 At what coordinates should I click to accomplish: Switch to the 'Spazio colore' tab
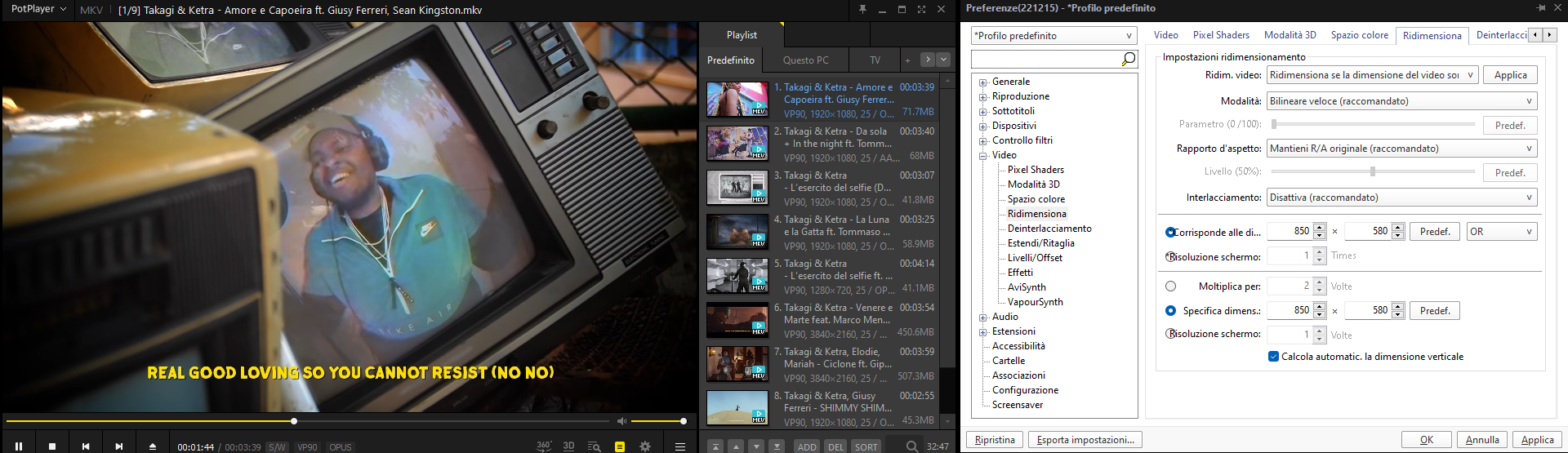(1359, 35)
